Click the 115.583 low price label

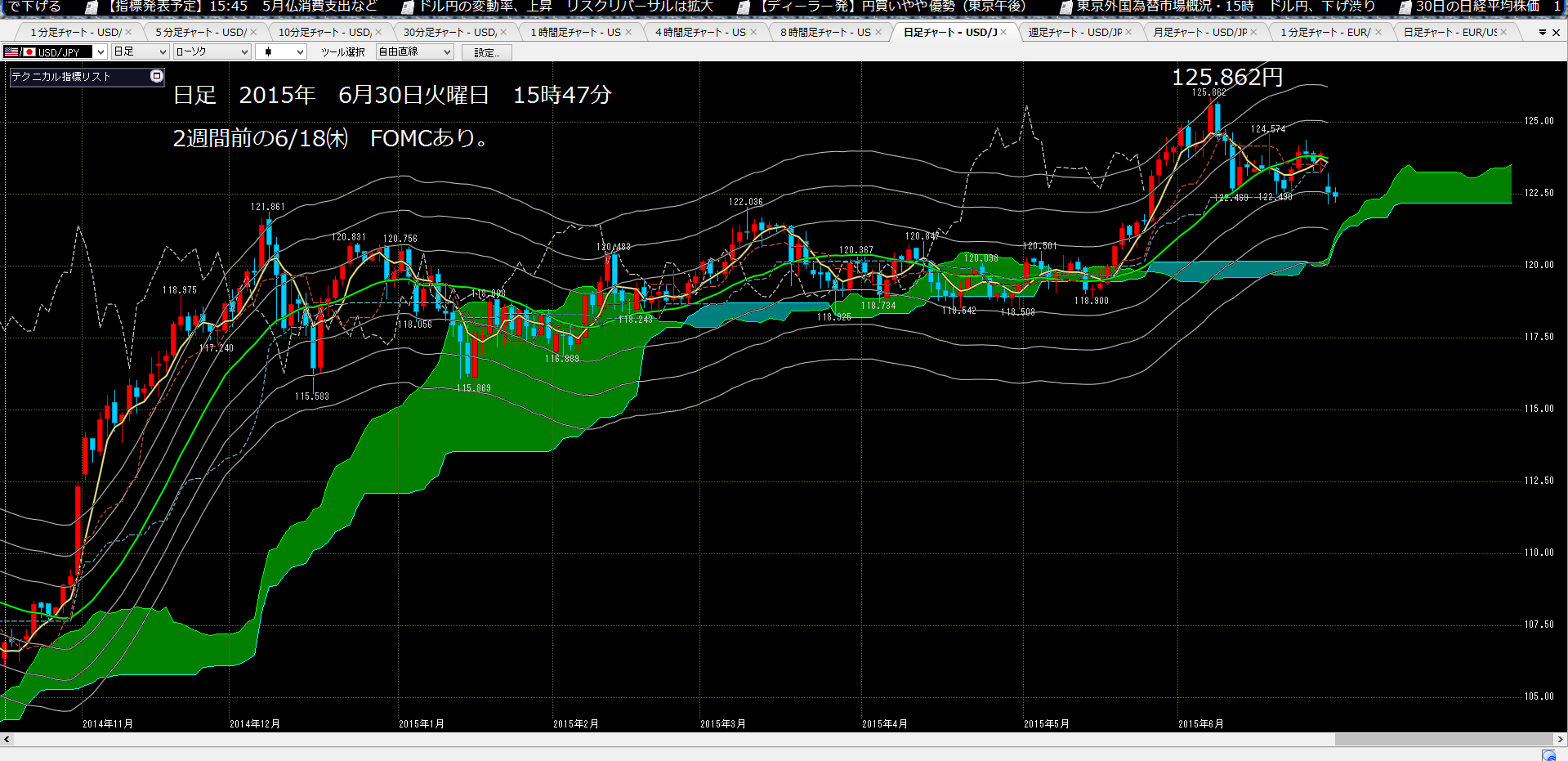[x=312, y=396]
